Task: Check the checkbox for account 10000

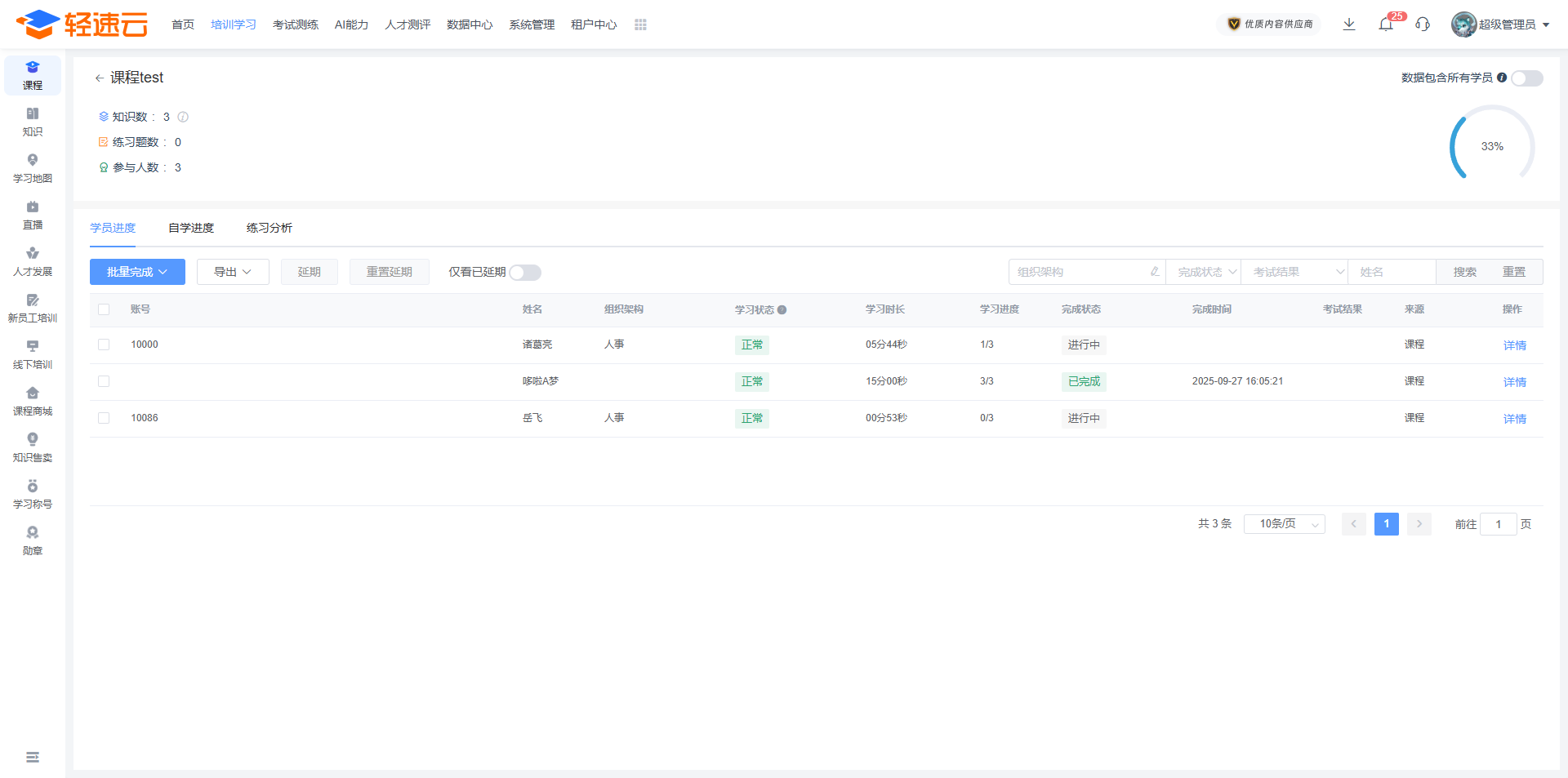Action: [x=104, y=345]
